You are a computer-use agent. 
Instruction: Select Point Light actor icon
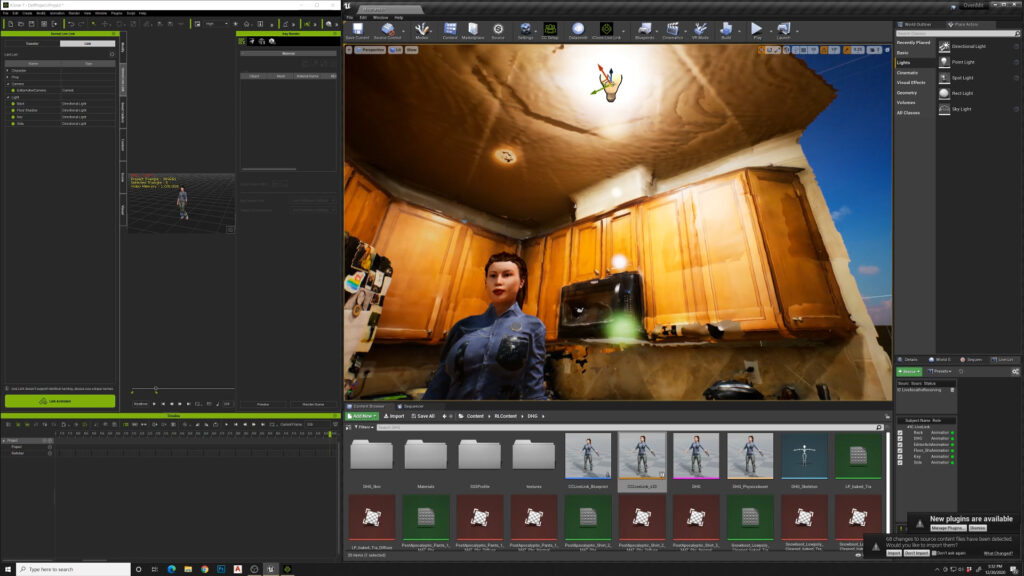click(x=944, y=62)
